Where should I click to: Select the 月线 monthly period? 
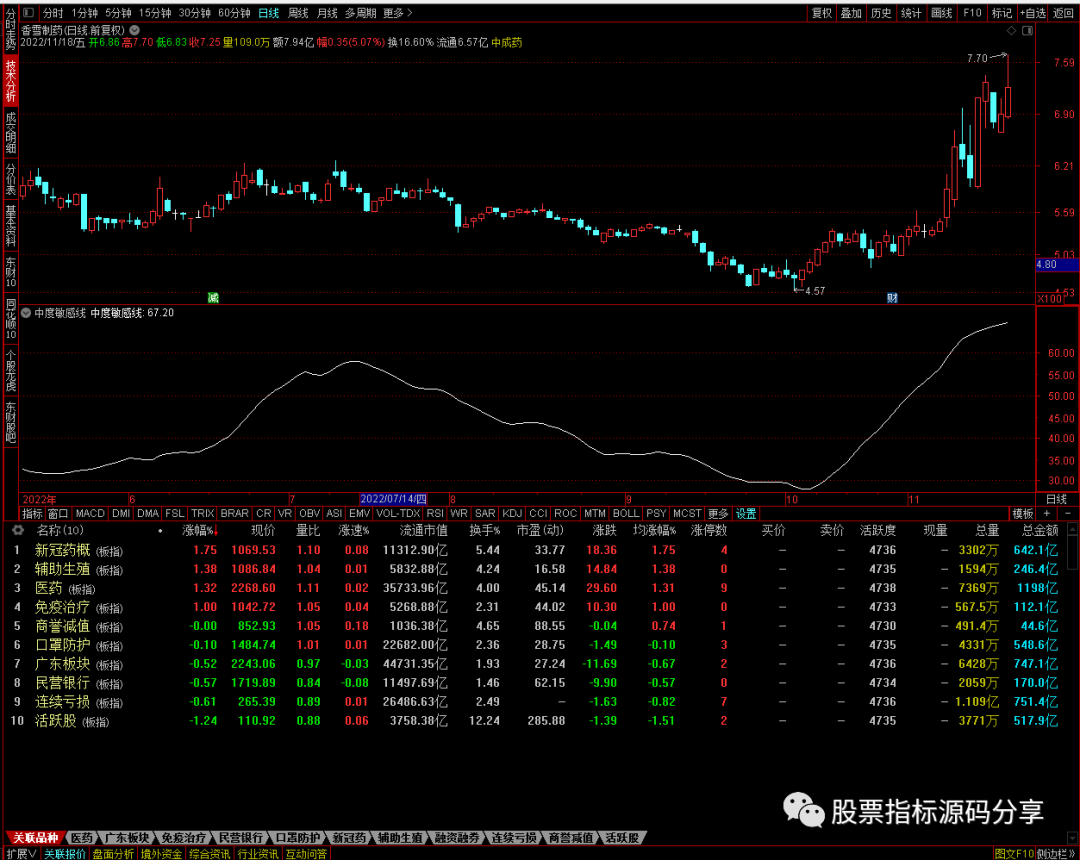pyautogui.click(x=327, y=12)
